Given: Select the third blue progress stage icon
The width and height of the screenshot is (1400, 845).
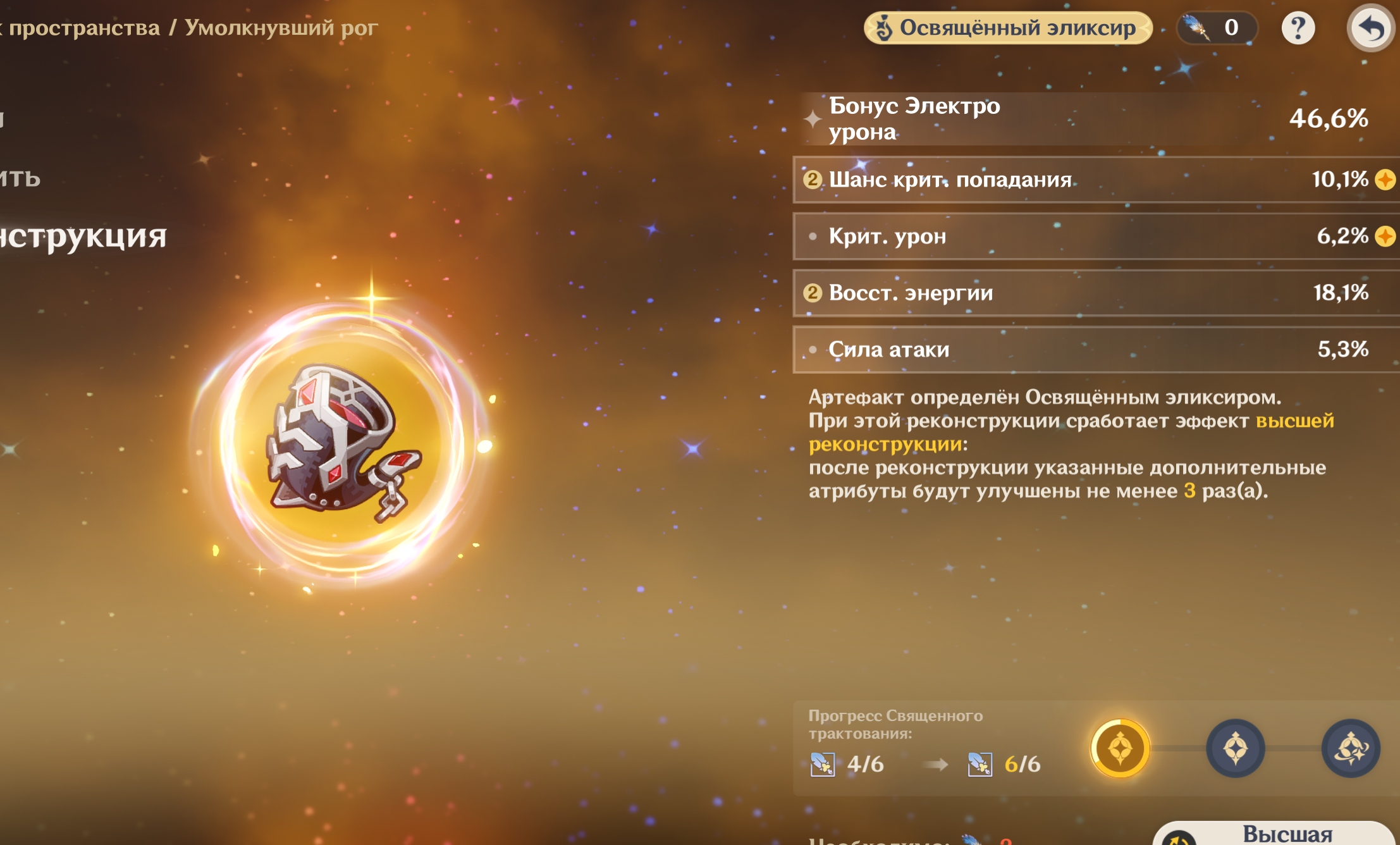Looking at the screenshot, I should [1351, 749].
